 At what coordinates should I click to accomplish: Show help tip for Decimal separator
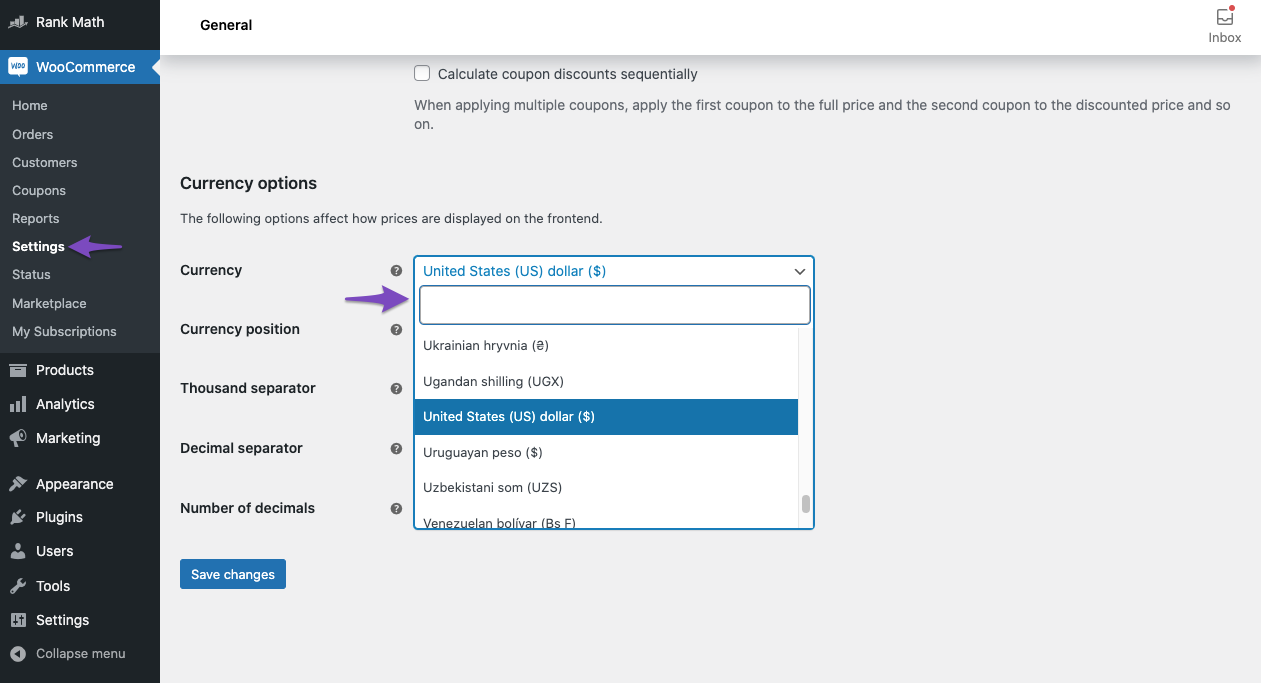pyautogui.click(x=396, y=449)
